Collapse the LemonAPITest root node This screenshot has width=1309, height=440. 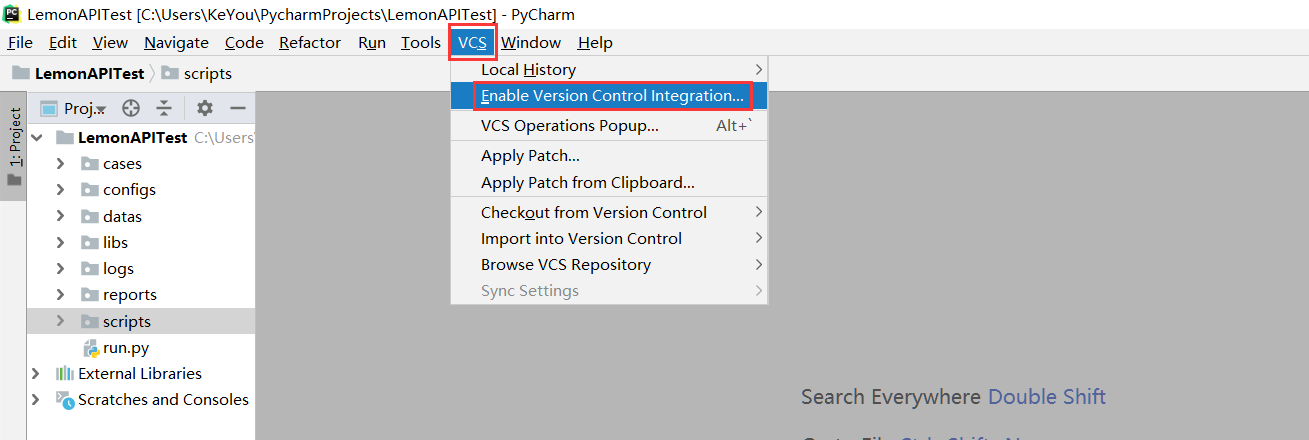tap(37, 138)
